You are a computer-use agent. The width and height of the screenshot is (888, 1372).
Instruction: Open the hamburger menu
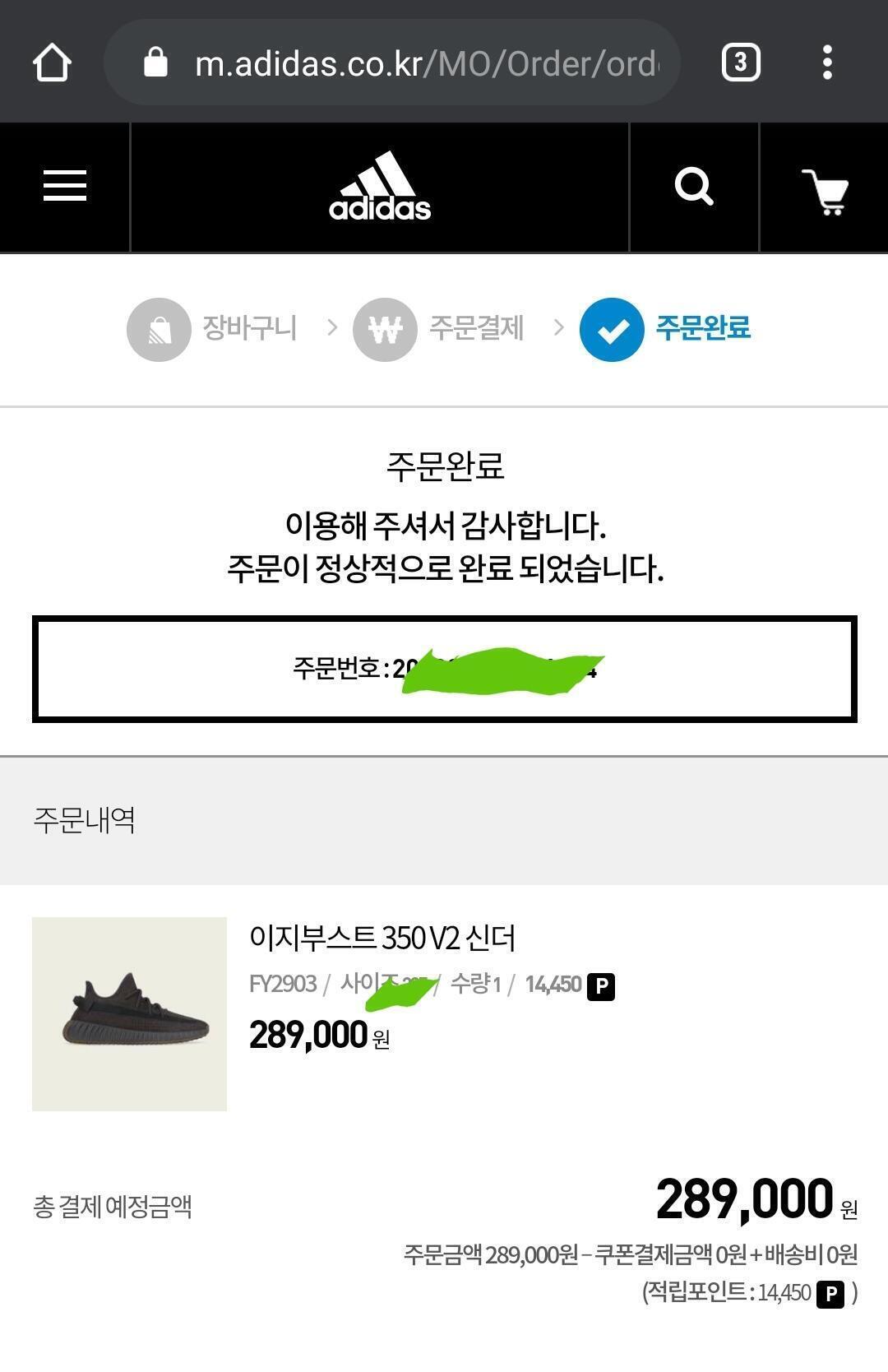65,186
